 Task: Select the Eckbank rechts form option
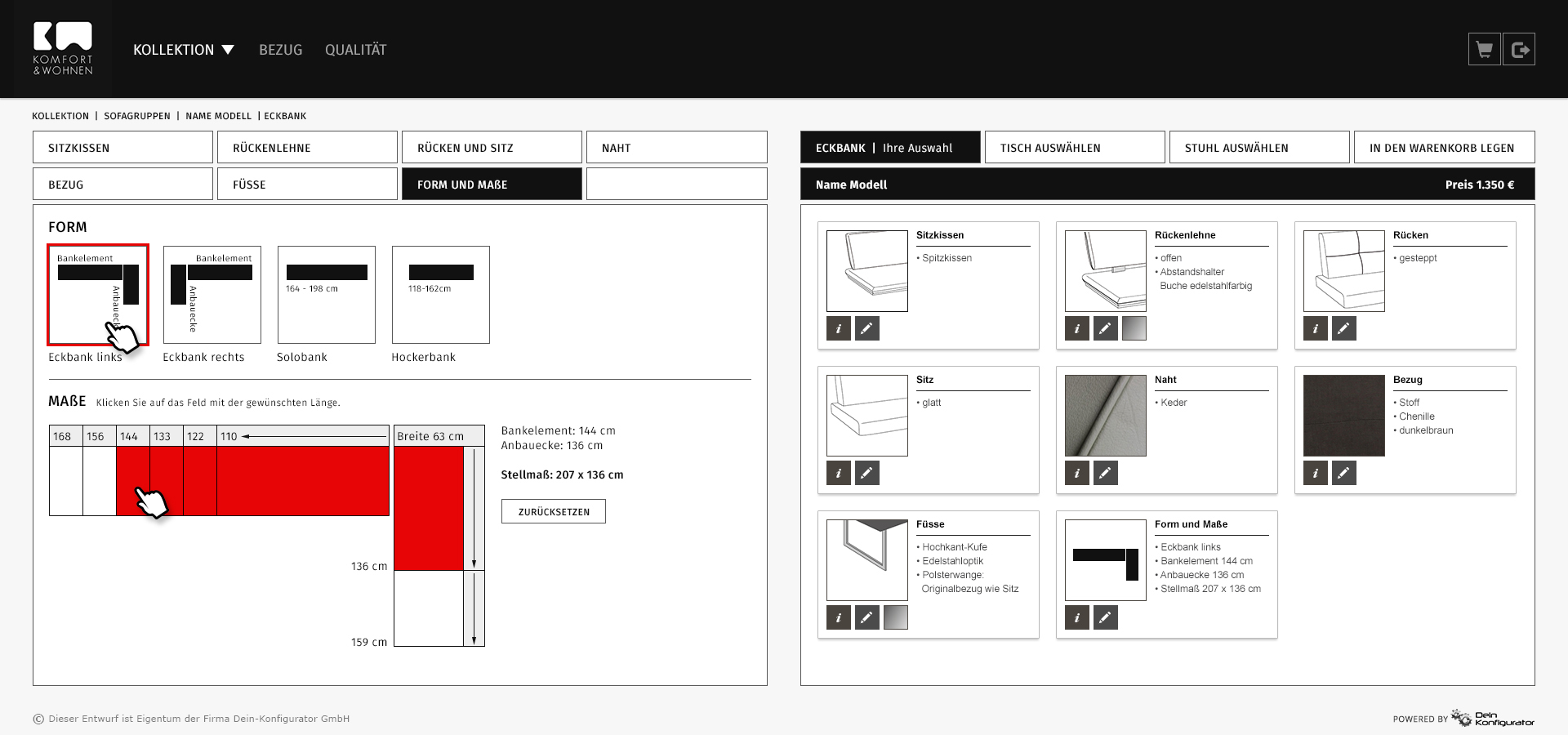212,295
